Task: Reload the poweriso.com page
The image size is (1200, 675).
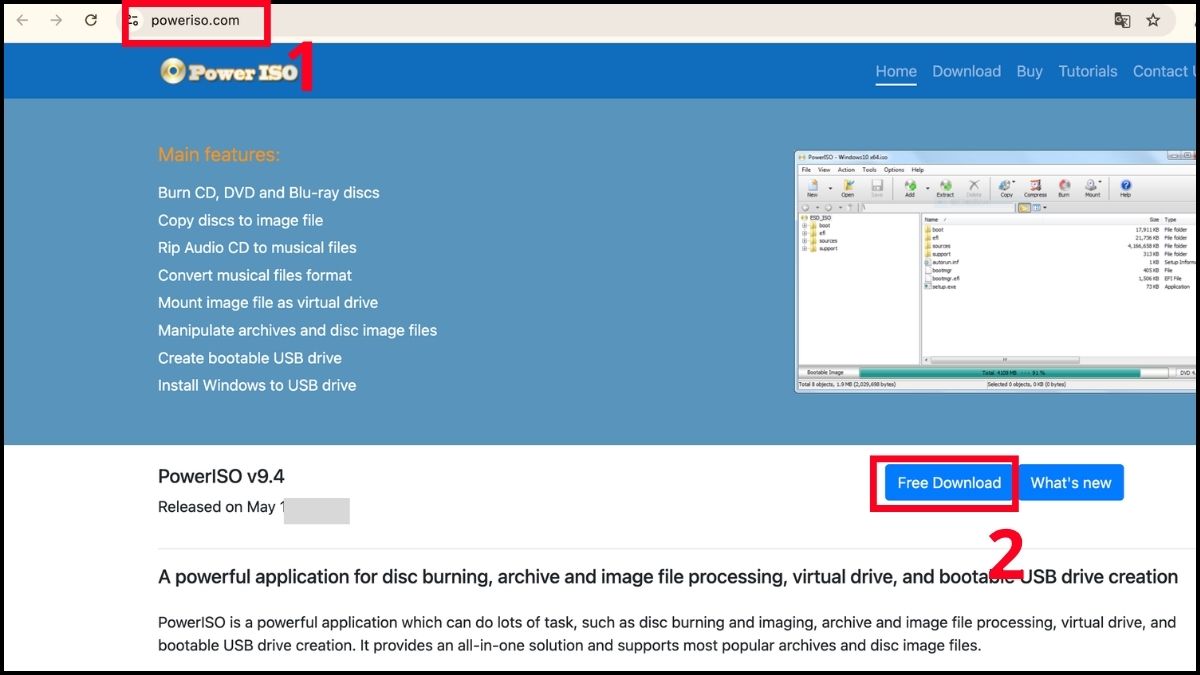Action: click(91, 20)
